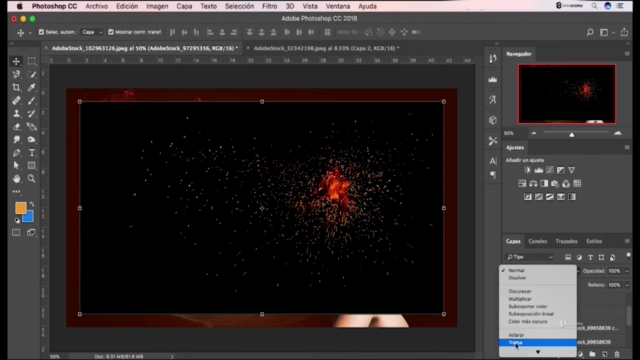Screen dimensions: 640x360
Task: Toggle the Selec. autom. checkbox
Action: [x=41, y=32]
